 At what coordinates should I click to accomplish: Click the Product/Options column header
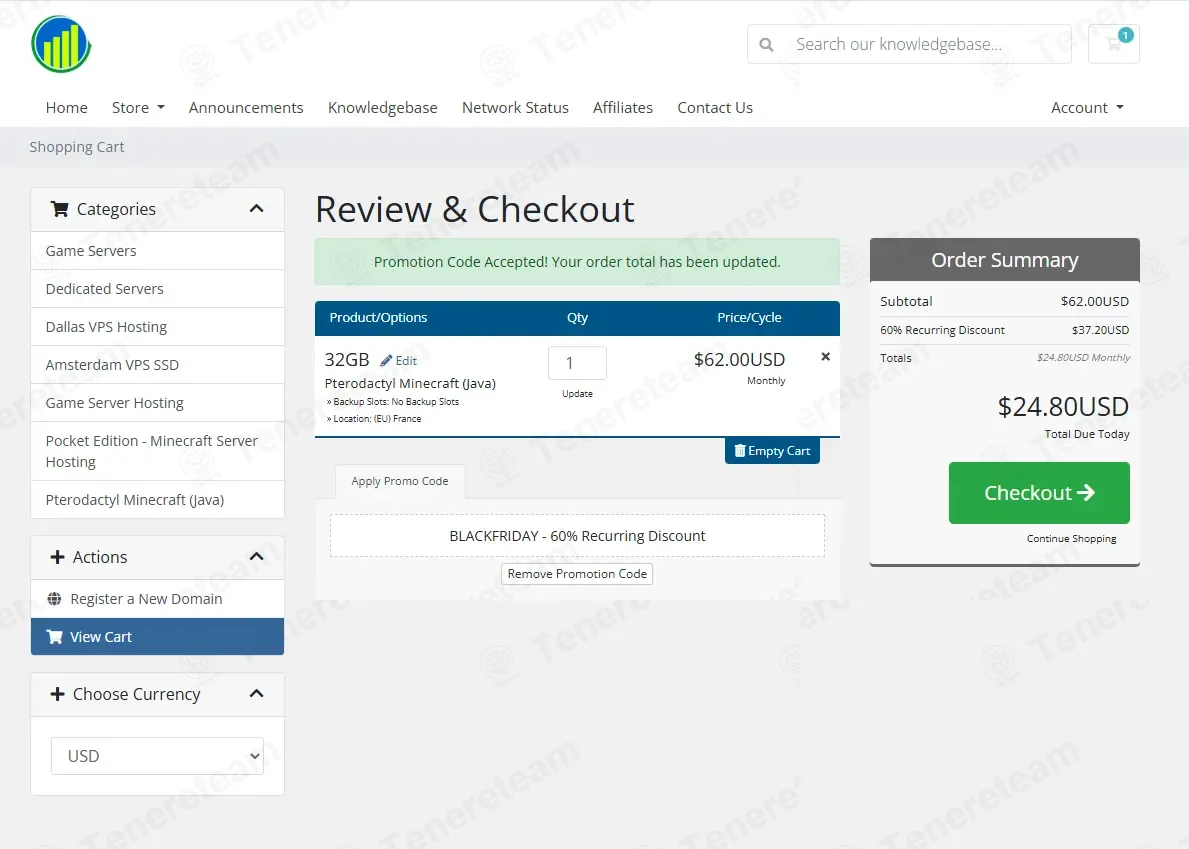point(378,318)
